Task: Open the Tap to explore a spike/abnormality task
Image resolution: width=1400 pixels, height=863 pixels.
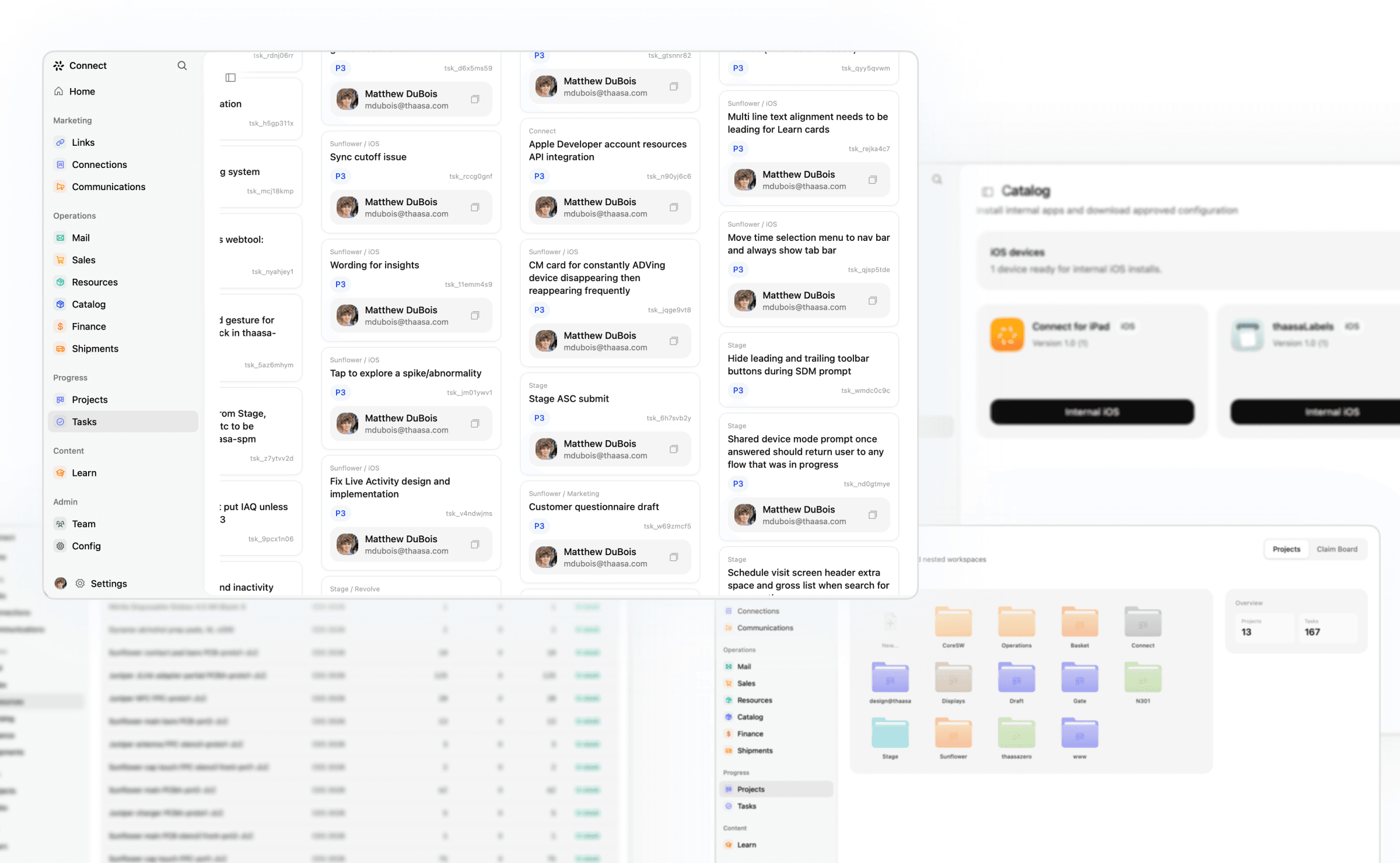Action: [406, 373]
